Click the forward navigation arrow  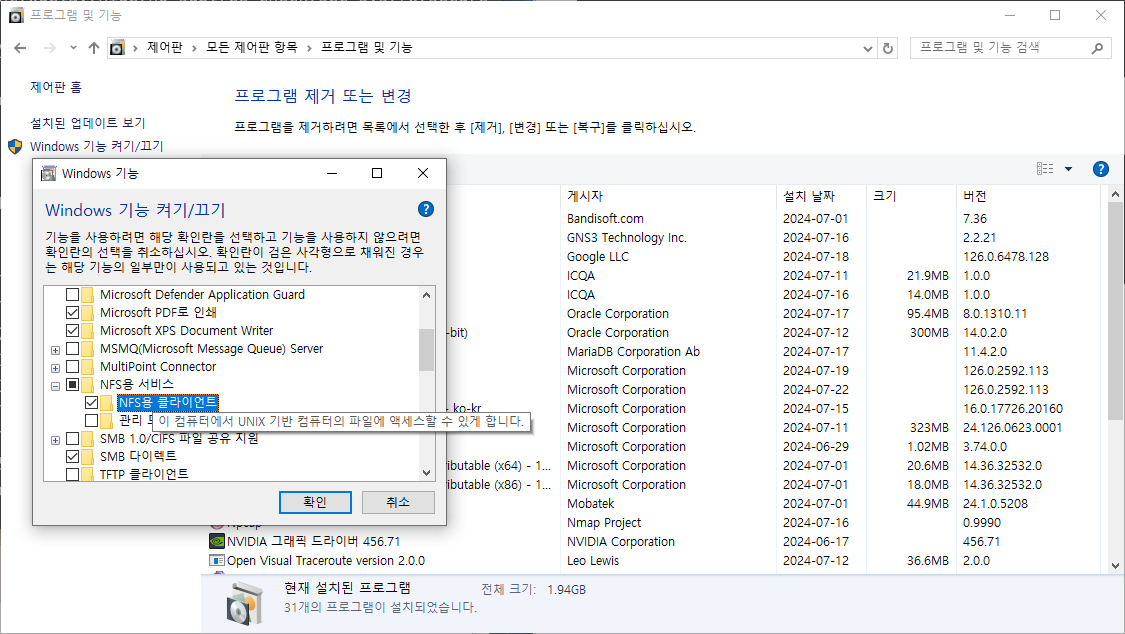pyautogui.click(x=50, y=48)
